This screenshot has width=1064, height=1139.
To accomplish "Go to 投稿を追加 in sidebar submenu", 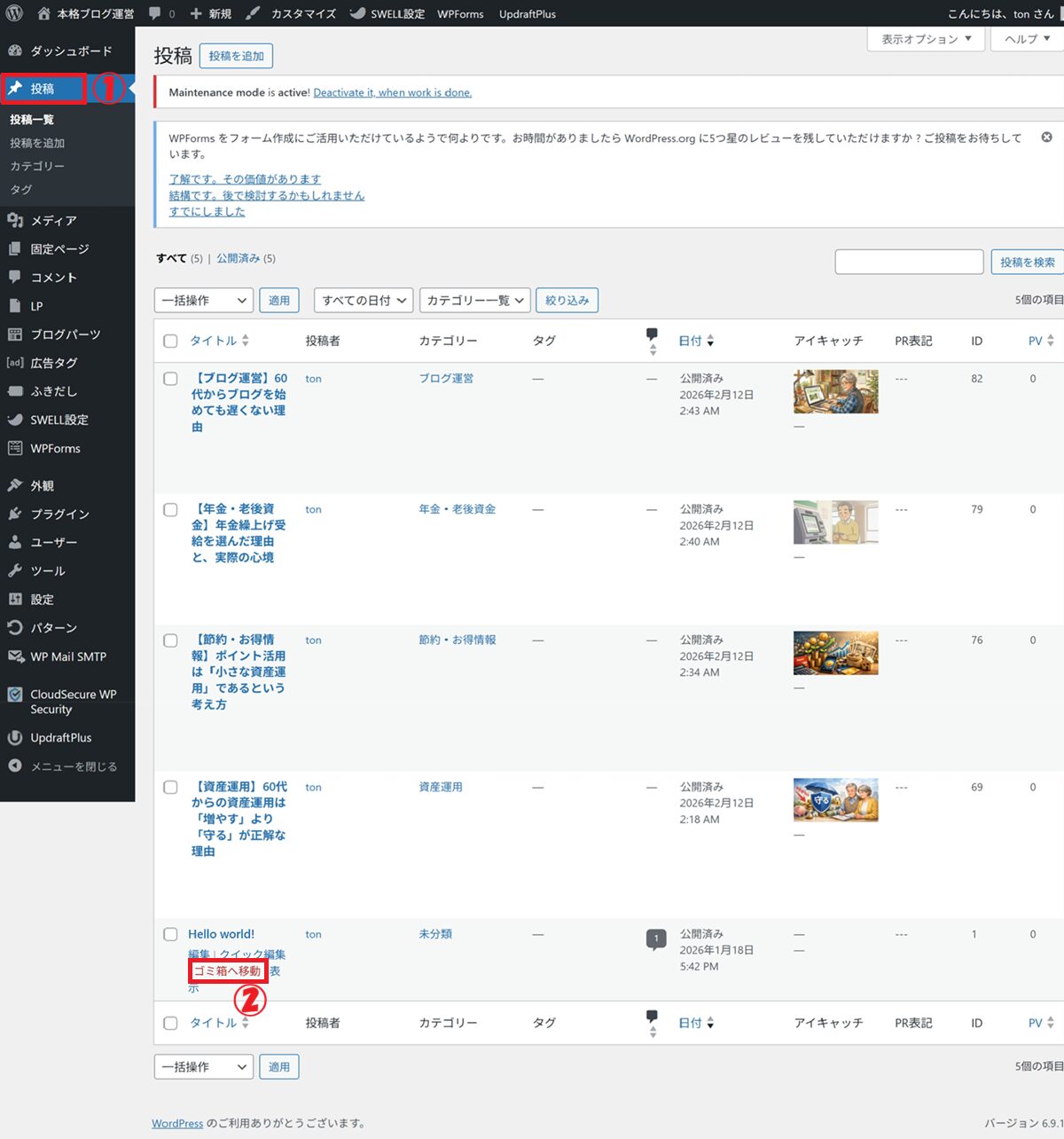I will (x=37, y=143).
